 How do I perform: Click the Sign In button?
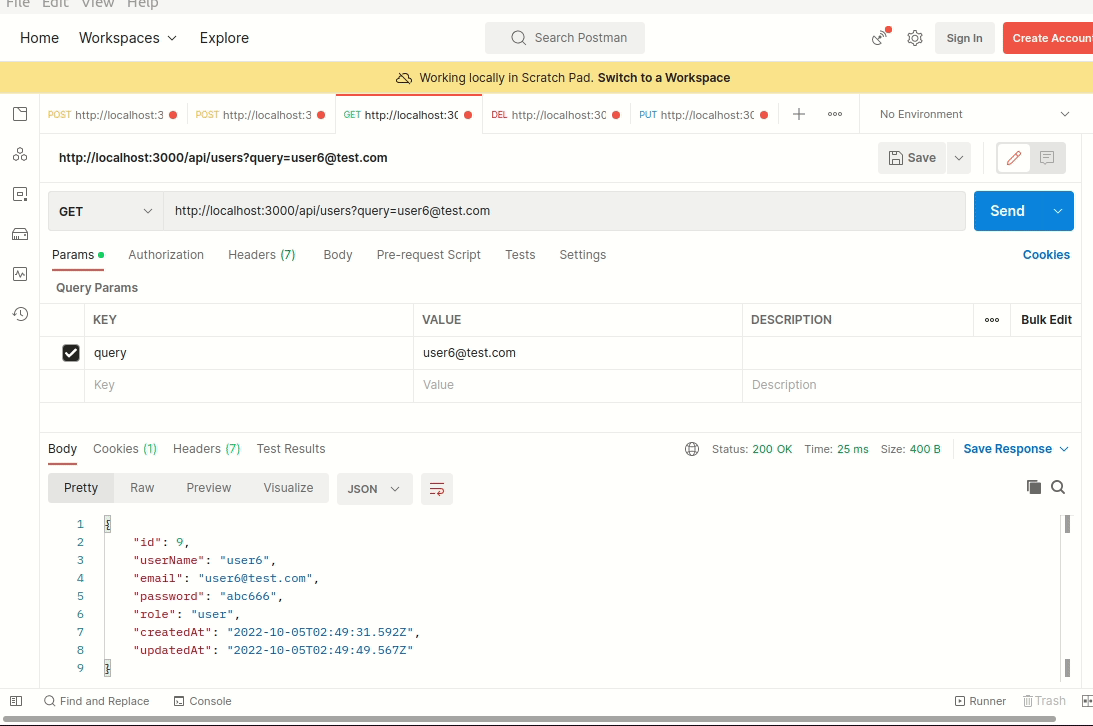pyautogui.click(x=964, y=38)
